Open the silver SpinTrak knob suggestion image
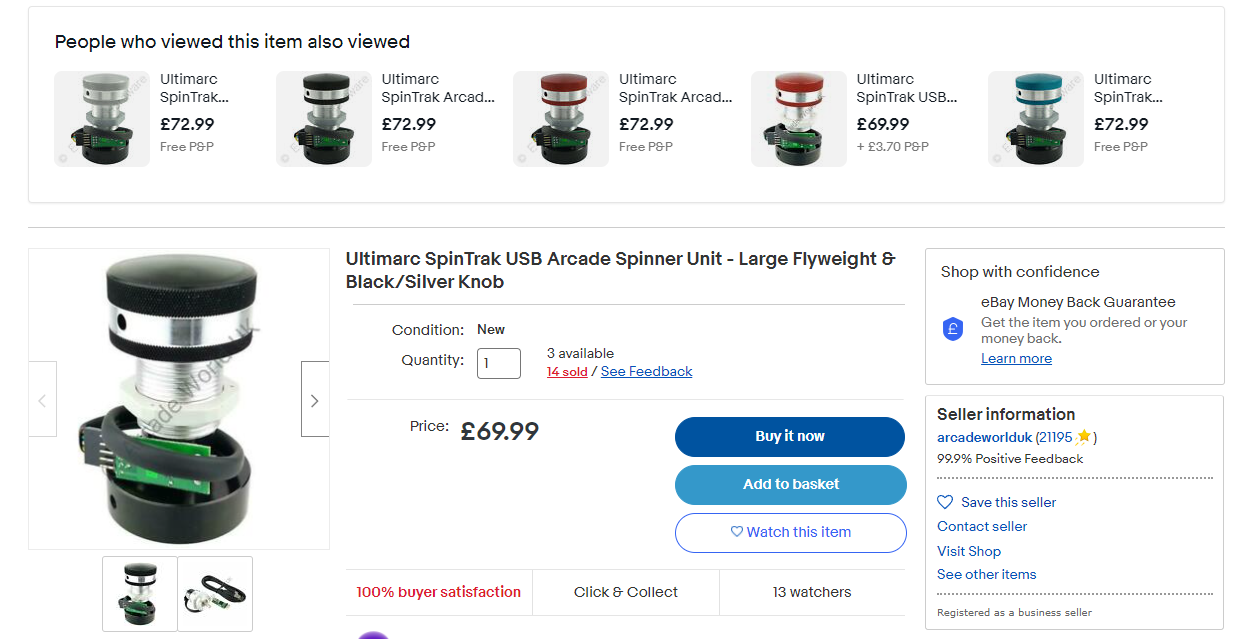1249x639 pixels. point(102,119)
